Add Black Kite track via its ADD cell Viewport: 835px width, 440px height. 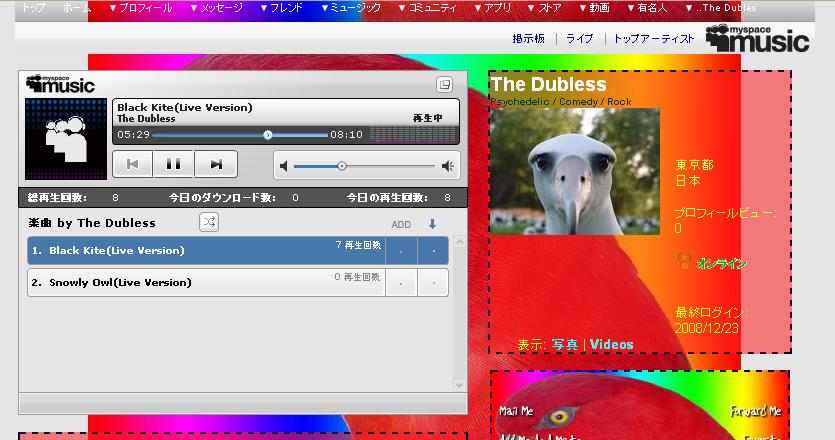[x=402, y=250]
